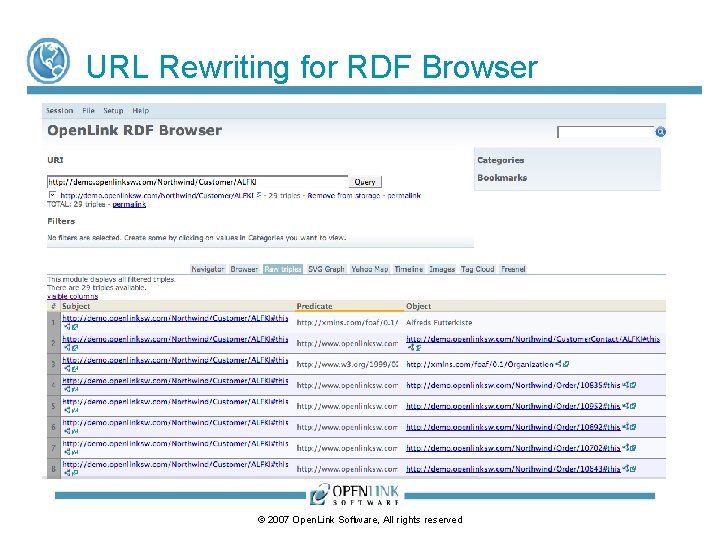720x540 pixels.
Task: Click the search box beside the magnifier
Action: click(606, 132)
